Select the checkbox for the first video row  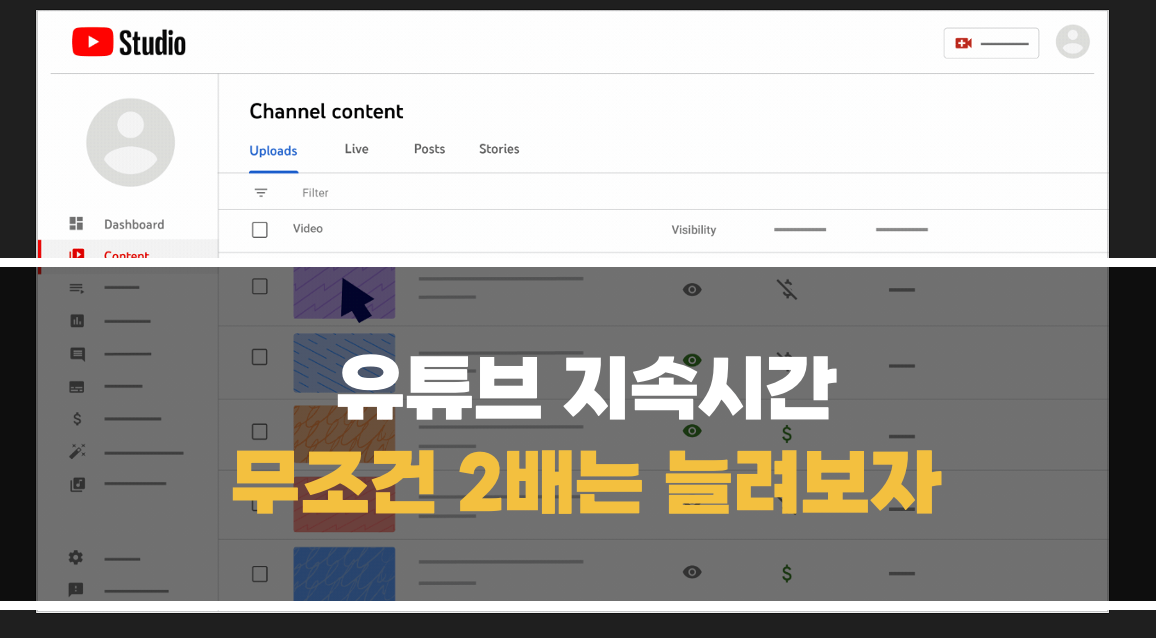click(x=260, y=286)
